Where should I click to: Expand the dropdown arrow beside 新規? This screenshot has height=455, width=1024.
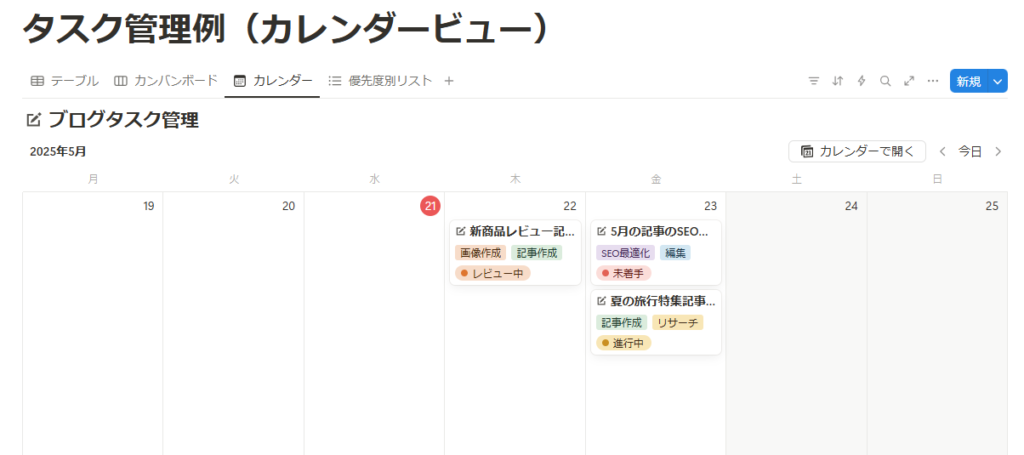(x=997, y=81)
